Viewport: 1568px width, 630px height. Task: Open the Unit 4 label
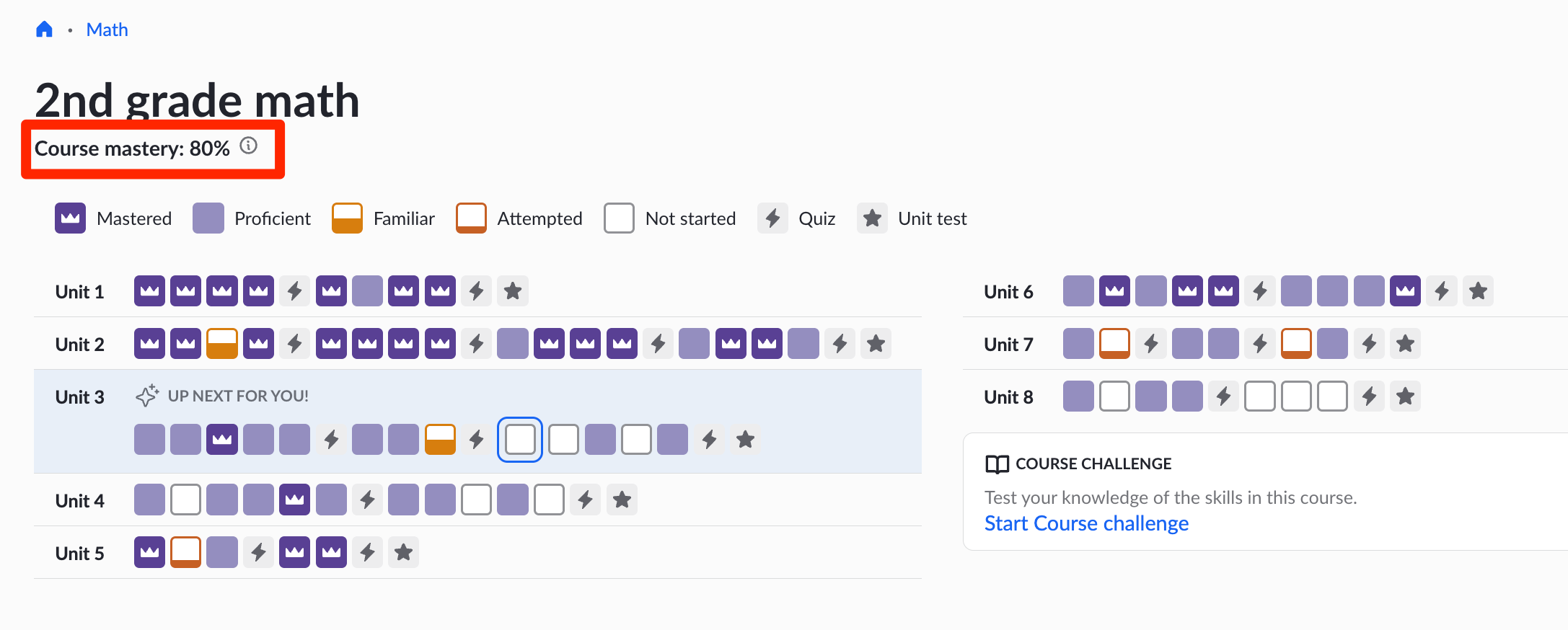point(80,500)
